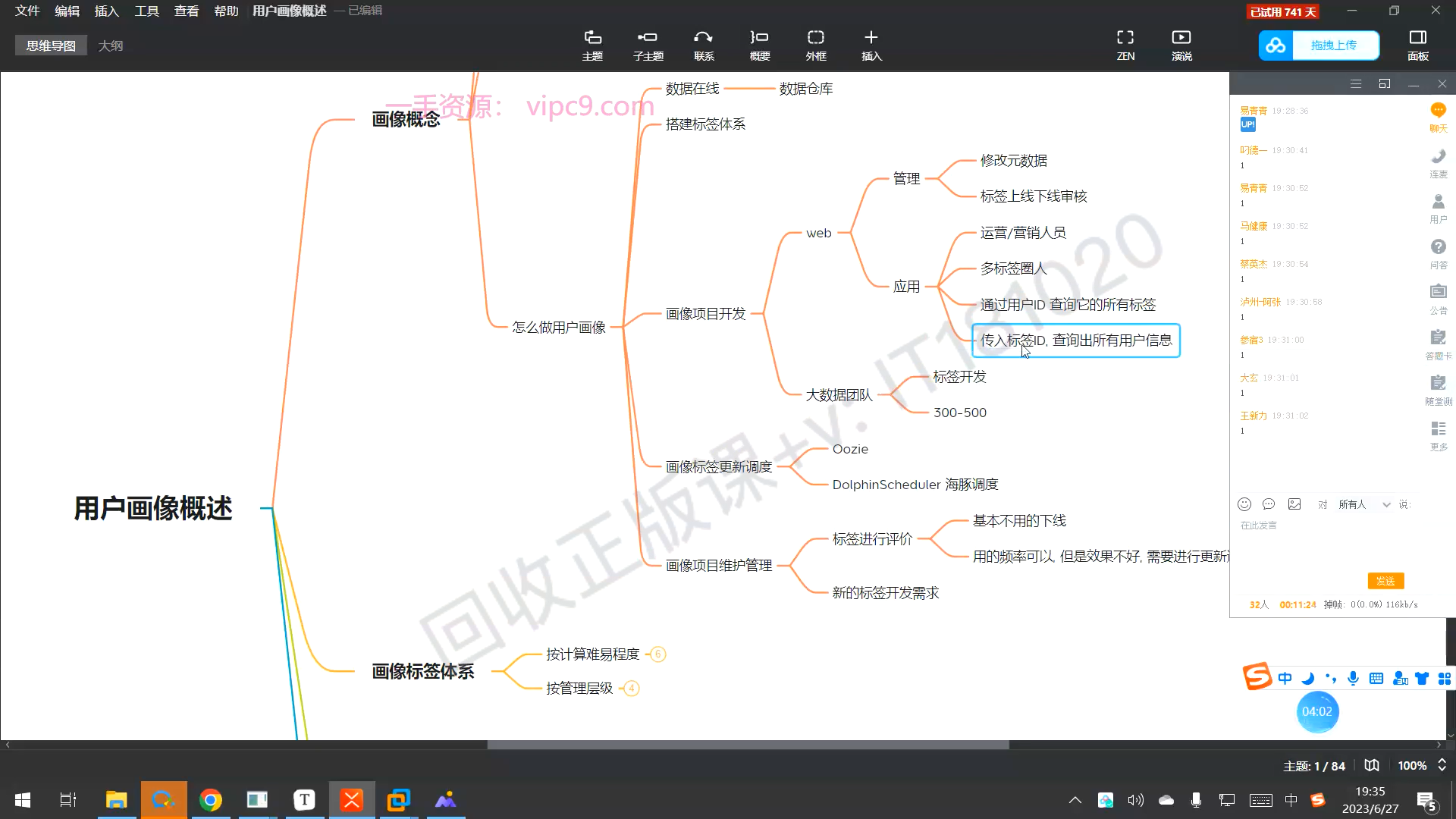1456x819 pixels.
Task: Click the 主题 (Topic) toolbar icon
Action: [592, 45]
